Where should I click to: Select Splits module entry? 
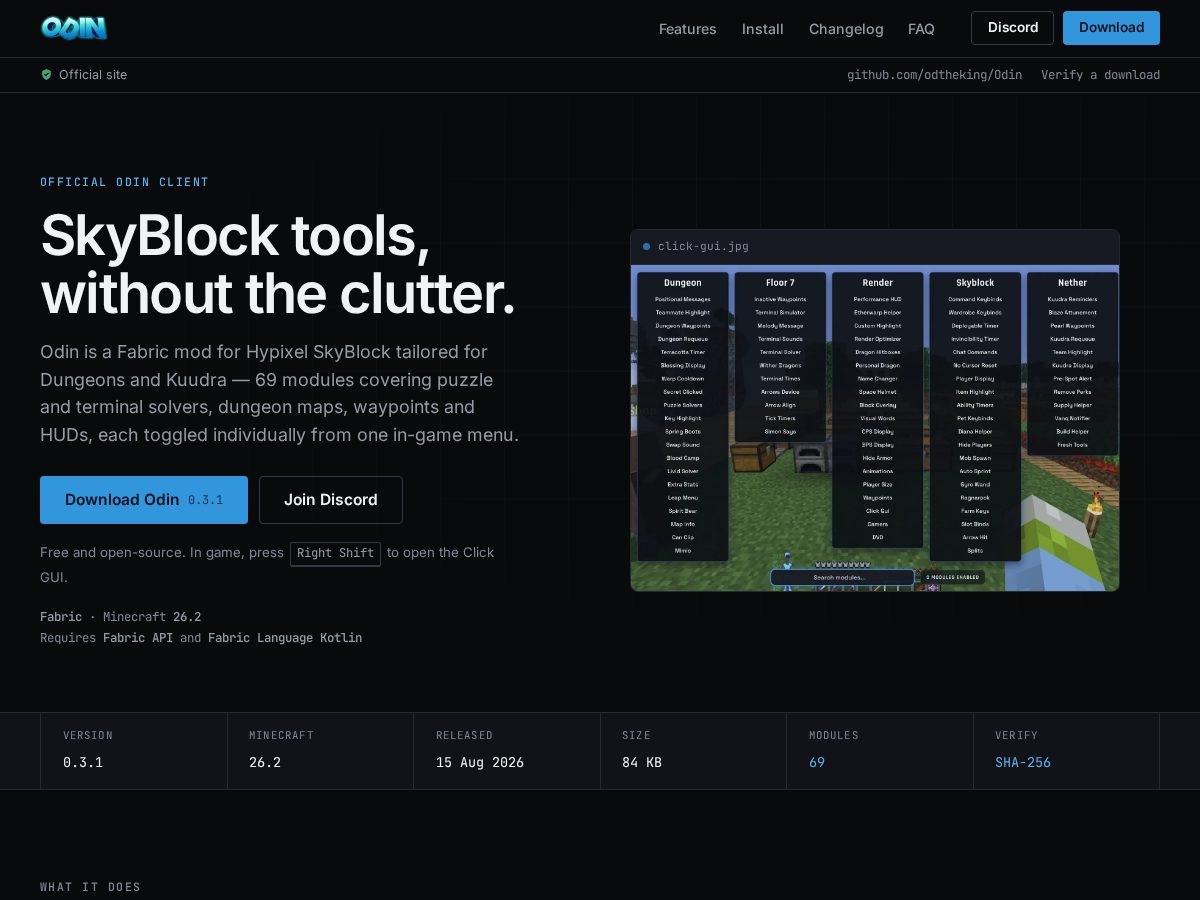coord(975,550)
